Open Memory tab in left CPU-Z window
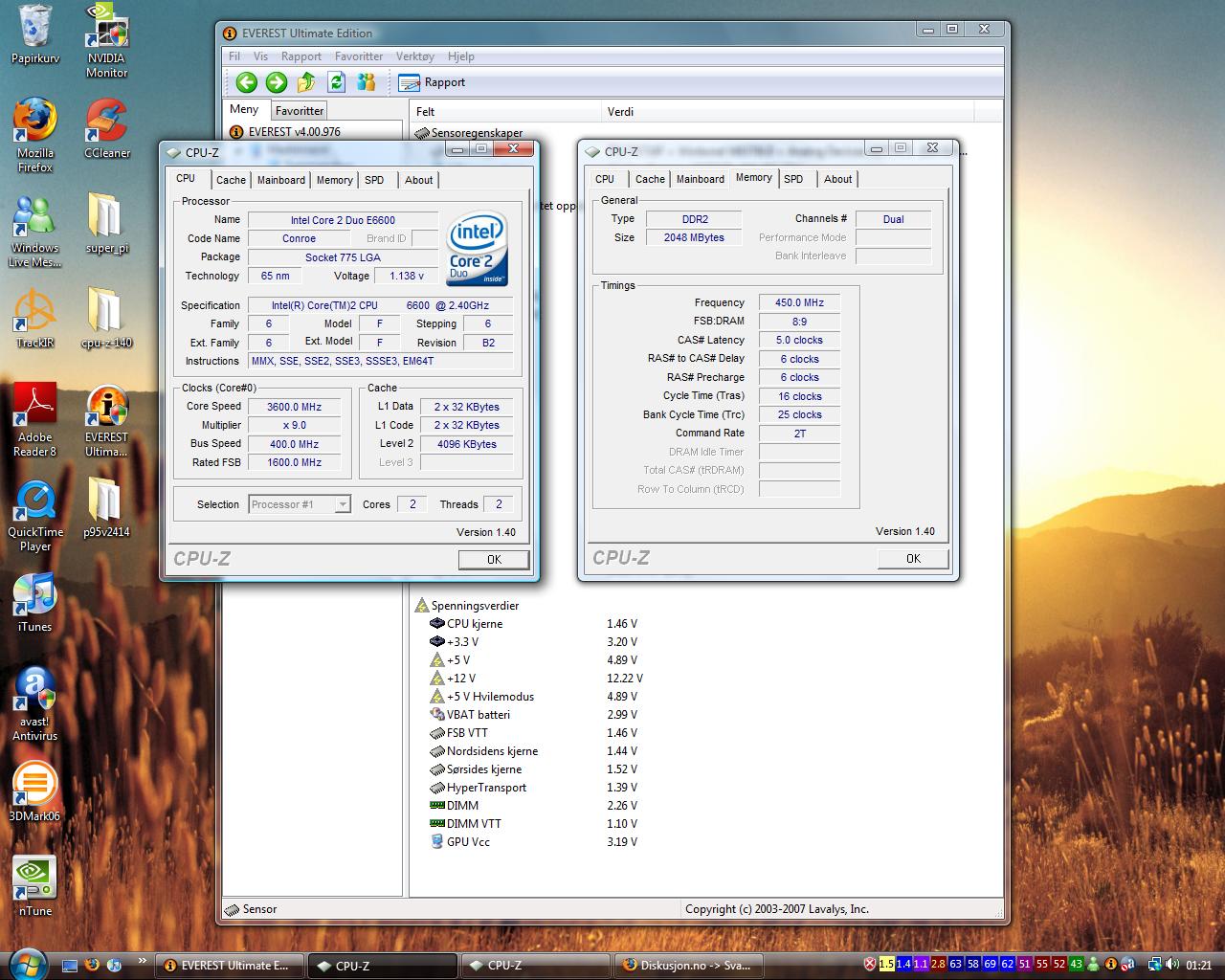Viewport: 1225px width, 980px height. pyautogui.click(x=335, y=180)
